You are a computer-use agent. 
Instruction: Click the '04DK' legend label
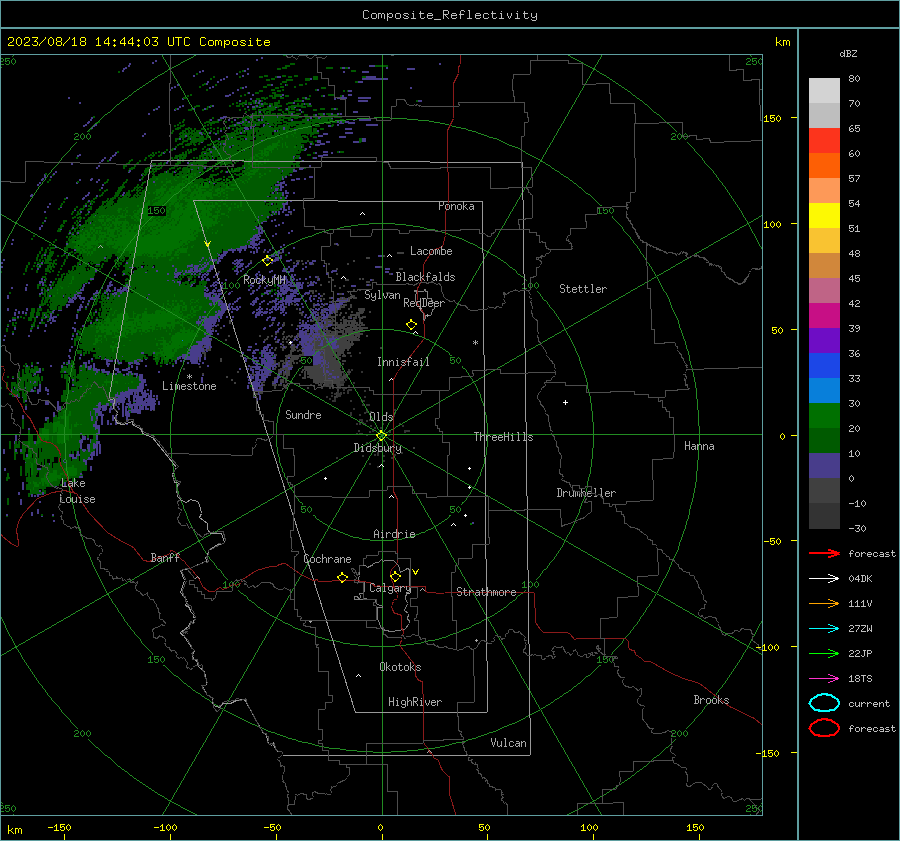[860, 579]
